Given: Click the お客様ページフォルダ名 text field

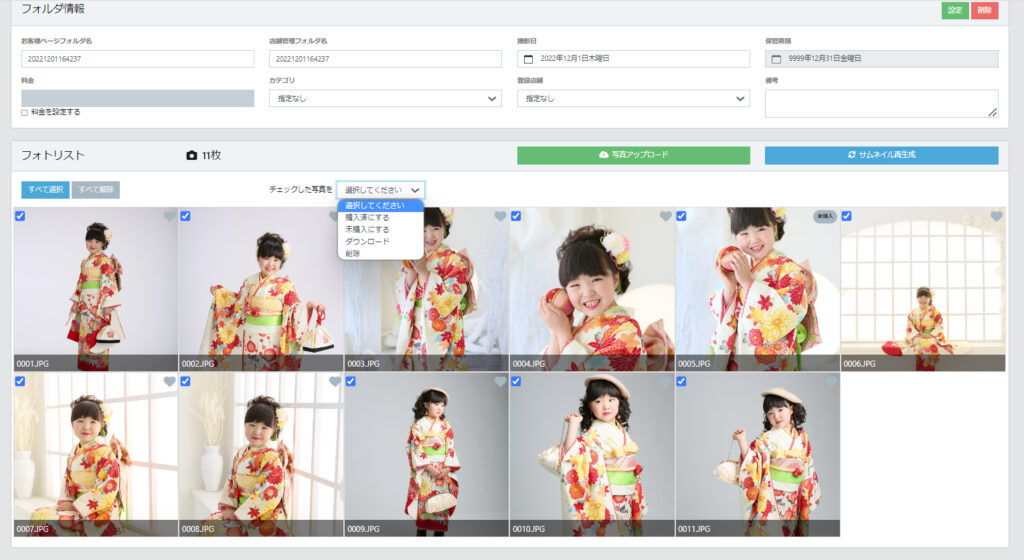Looking at the screenshot, I should (x=137, y=59).
